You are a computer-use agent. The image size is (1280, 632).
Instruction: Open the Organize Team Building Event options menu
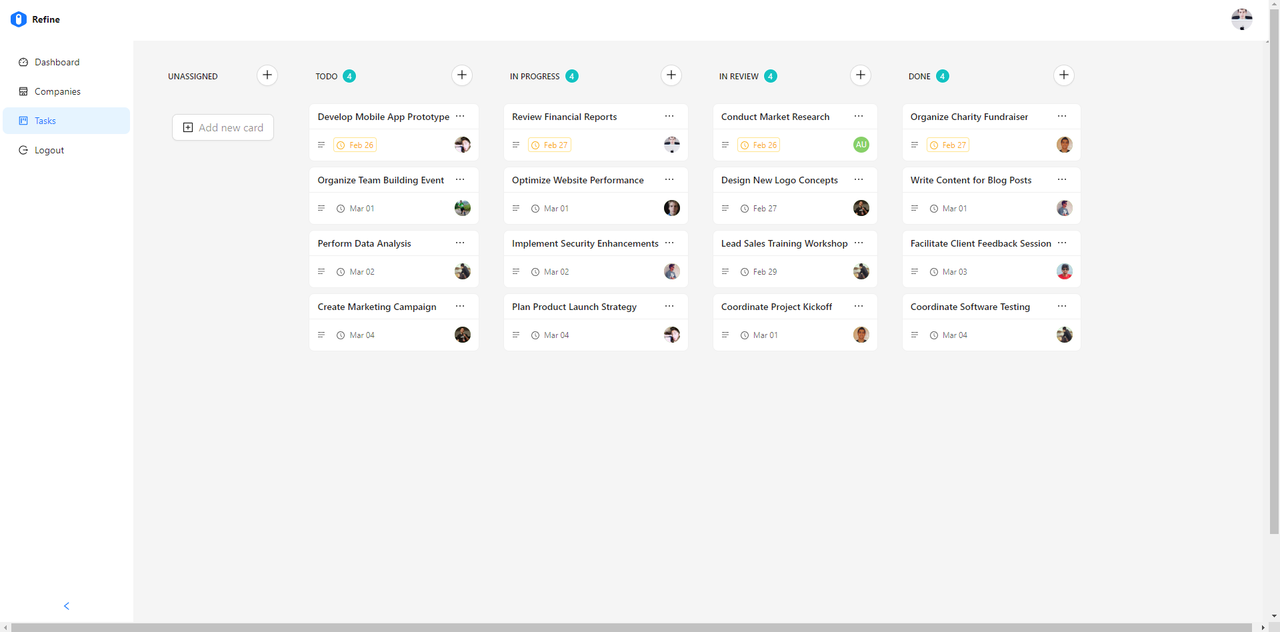(460, 180)
